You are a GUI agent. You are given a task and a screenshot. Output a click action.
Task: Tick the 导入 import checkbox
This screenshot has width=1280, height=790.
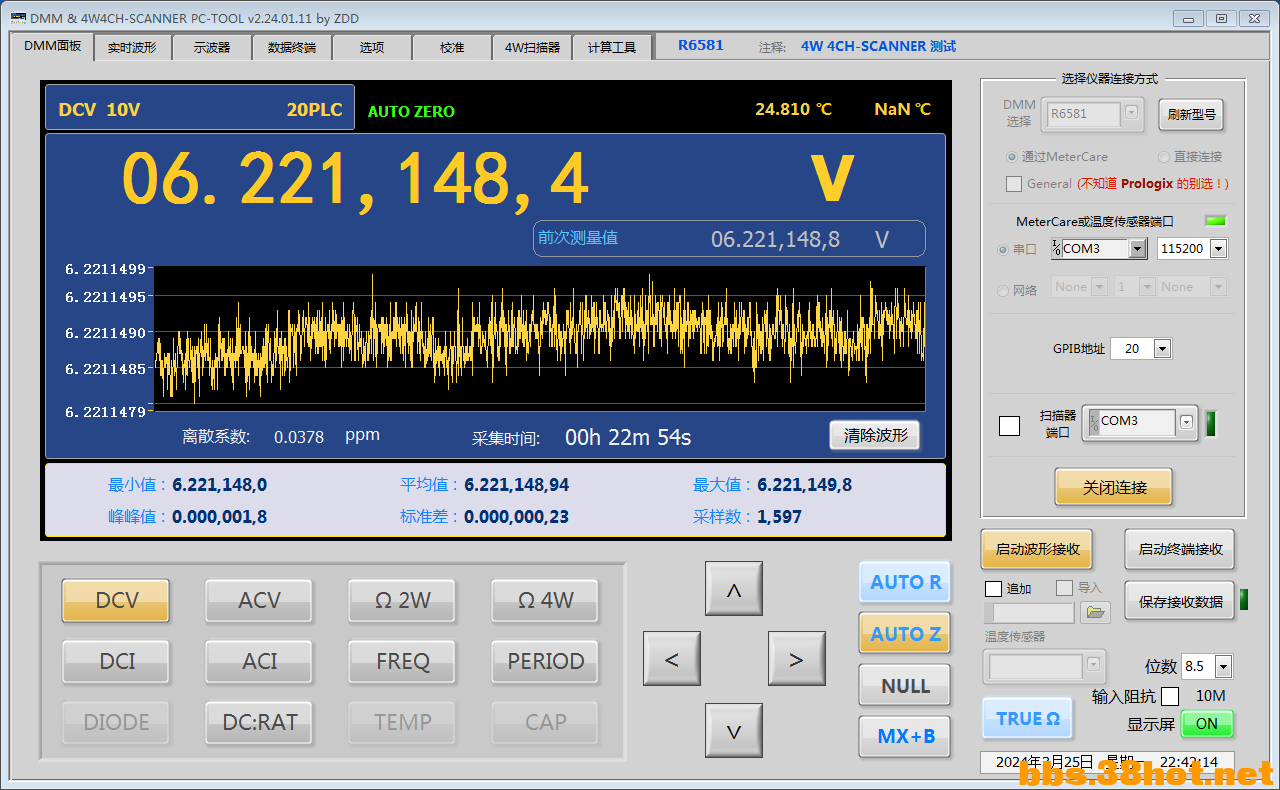coord(1064,588)
